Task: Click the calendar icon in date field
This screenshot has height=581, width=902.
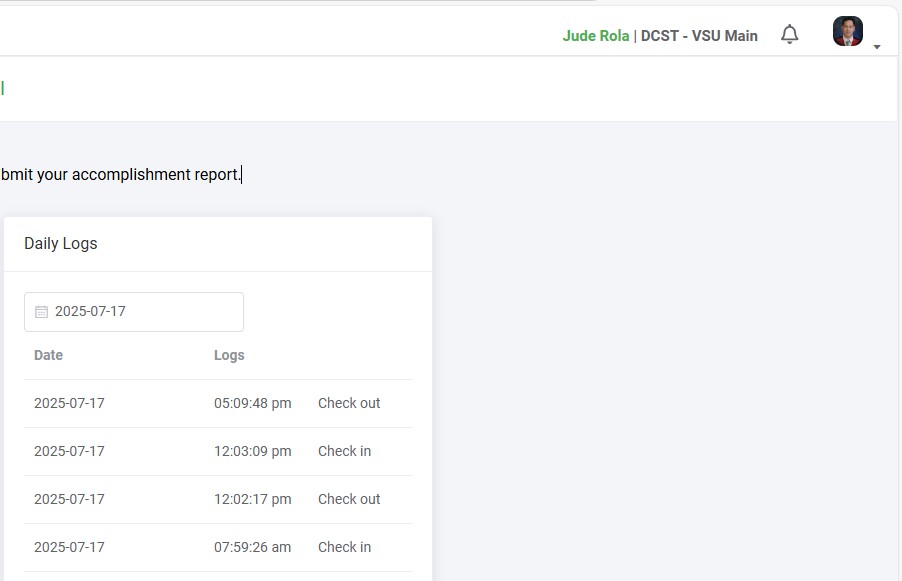Action: tap(41, 312)
